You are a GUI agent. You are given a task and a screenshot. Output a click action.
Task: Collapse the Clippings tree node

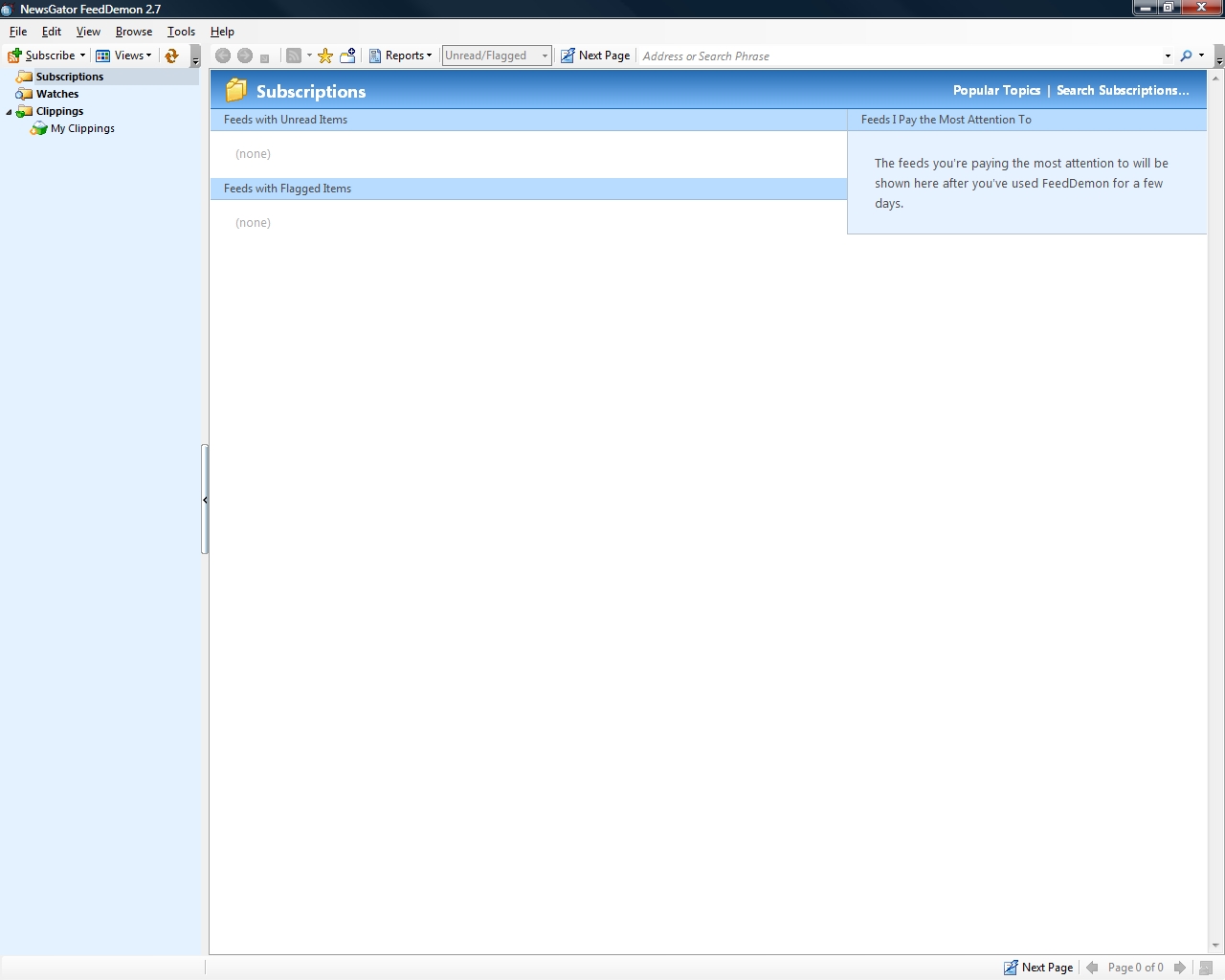coord(10,112)
